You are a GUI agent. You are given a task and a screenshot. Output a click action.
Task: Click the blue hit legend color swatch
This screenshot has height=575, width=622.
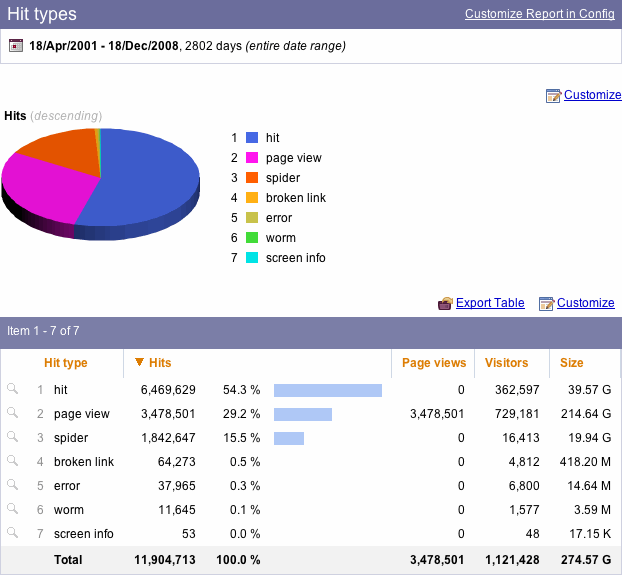click(x=252, y=138)
